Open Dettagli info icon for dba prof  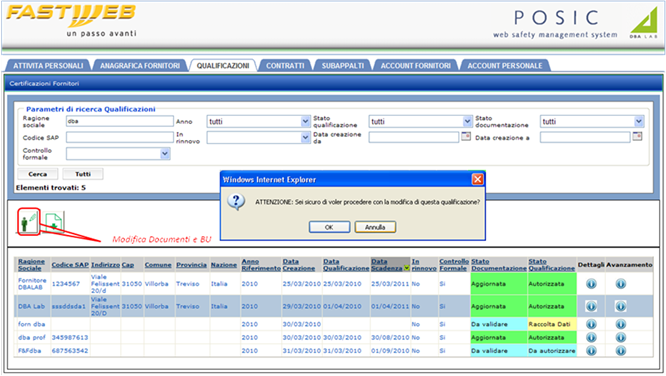tap(591, 337)
